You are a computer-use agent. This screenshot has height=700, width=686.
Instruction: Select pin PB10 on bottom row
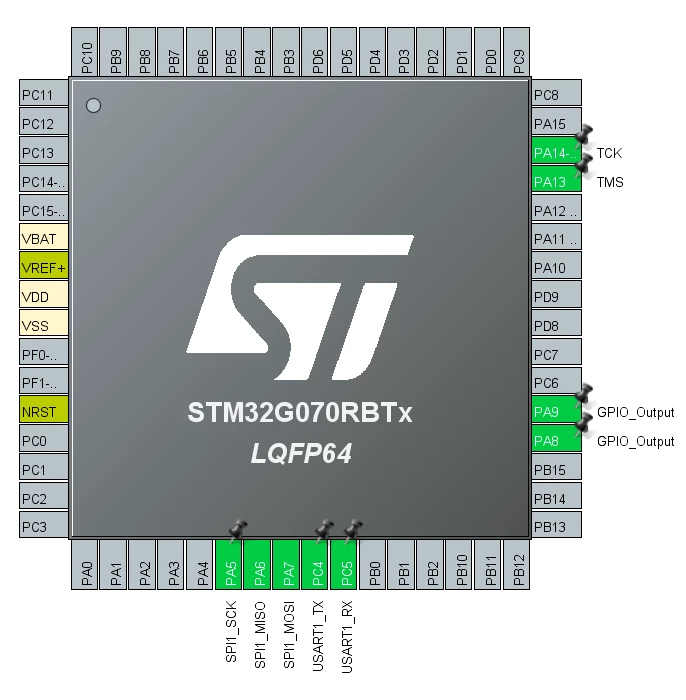[x=459, y=564]
